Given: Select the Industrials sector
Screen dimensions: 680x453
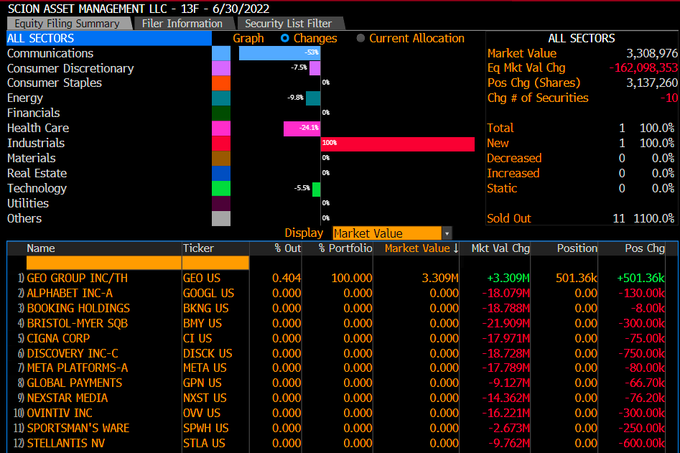Looking at the screenshot, I should coord(36,143).
